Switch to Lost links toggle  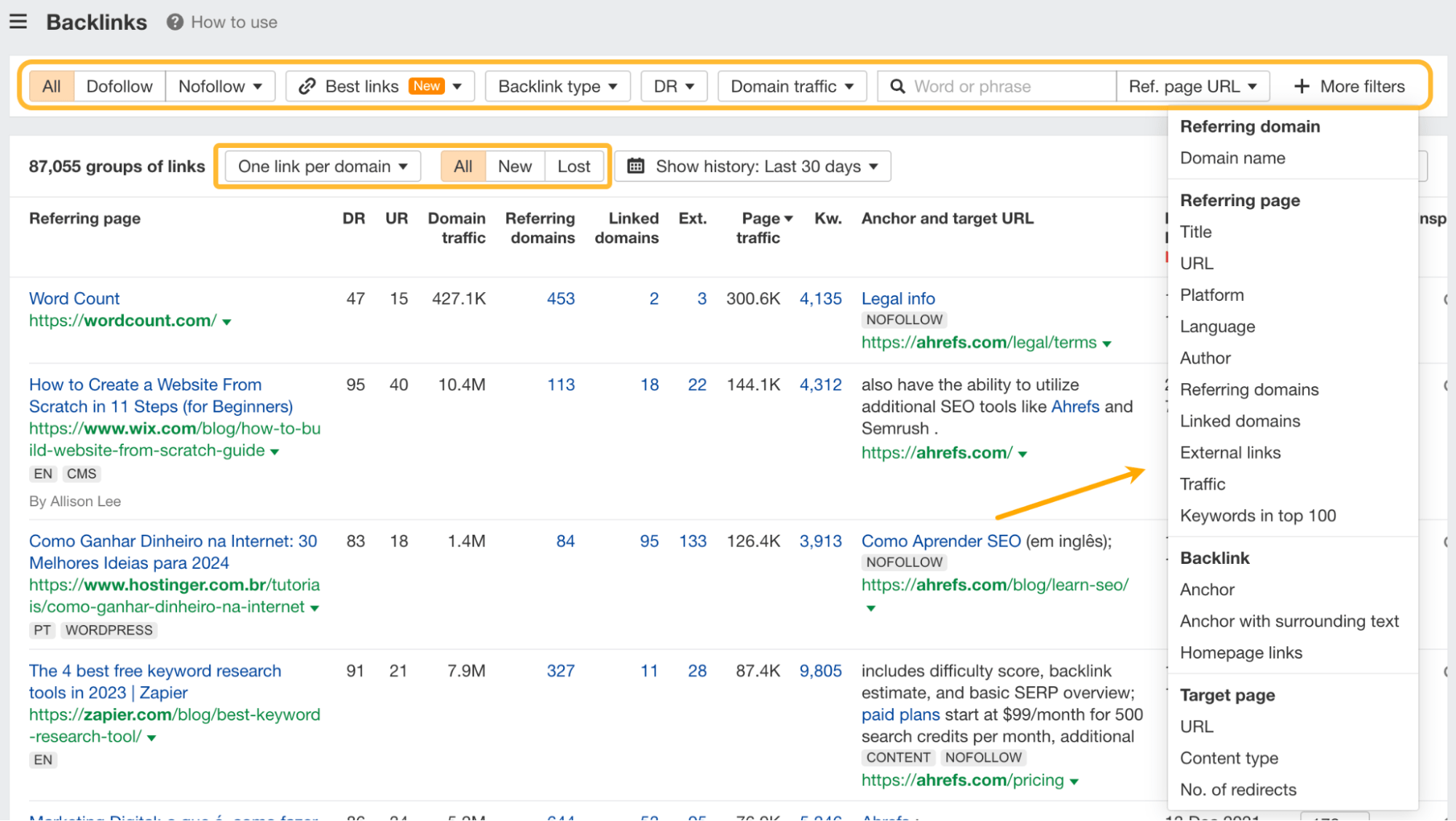pyautogui.click(x=573, y=166)
